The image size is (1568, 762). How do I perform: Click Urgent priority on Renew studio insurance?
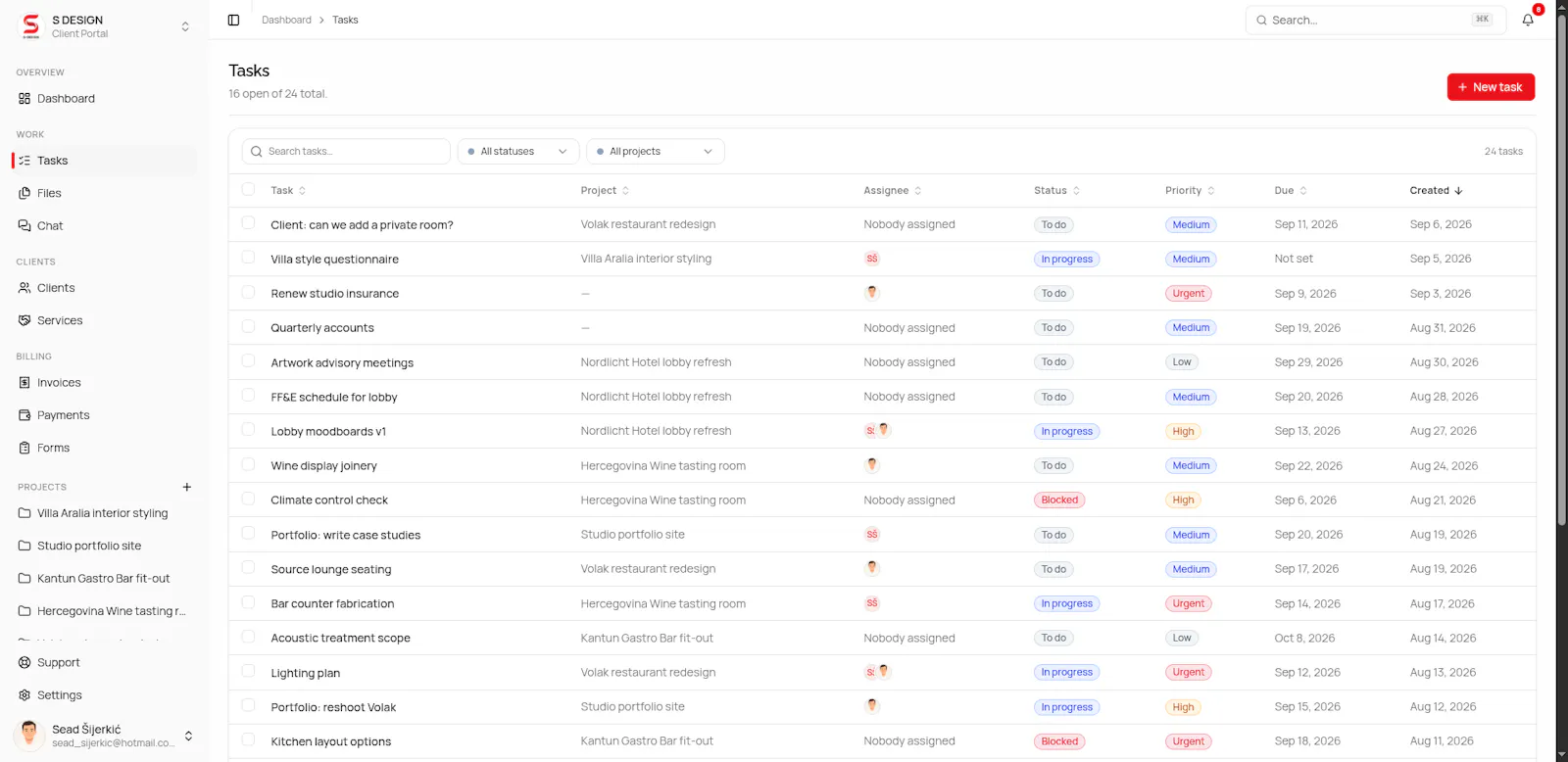1189,294
